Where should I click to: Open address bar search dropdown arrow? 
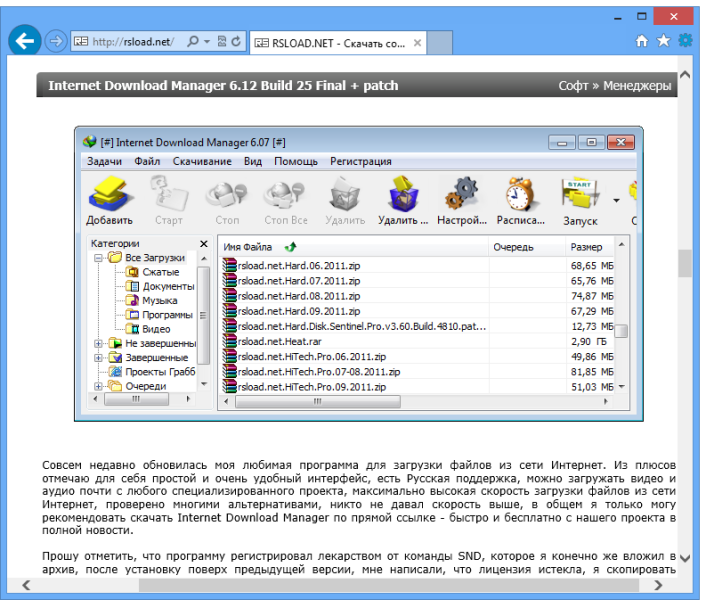[207, 42]
